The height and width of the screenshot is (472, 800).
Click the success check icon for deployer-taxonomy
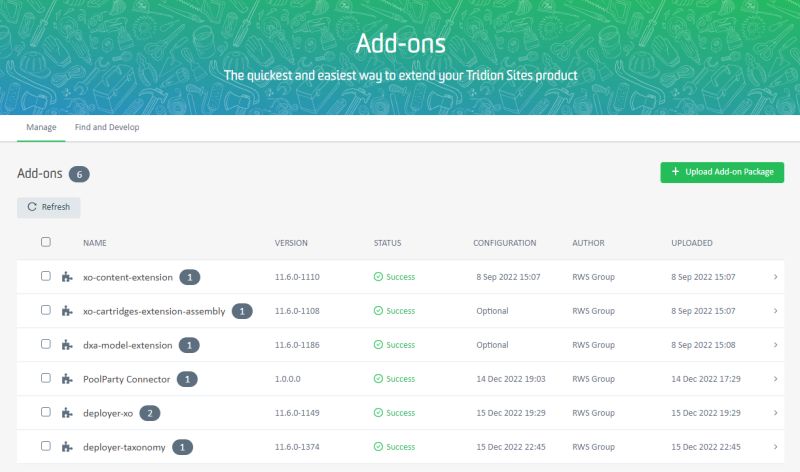click(378, 447)
